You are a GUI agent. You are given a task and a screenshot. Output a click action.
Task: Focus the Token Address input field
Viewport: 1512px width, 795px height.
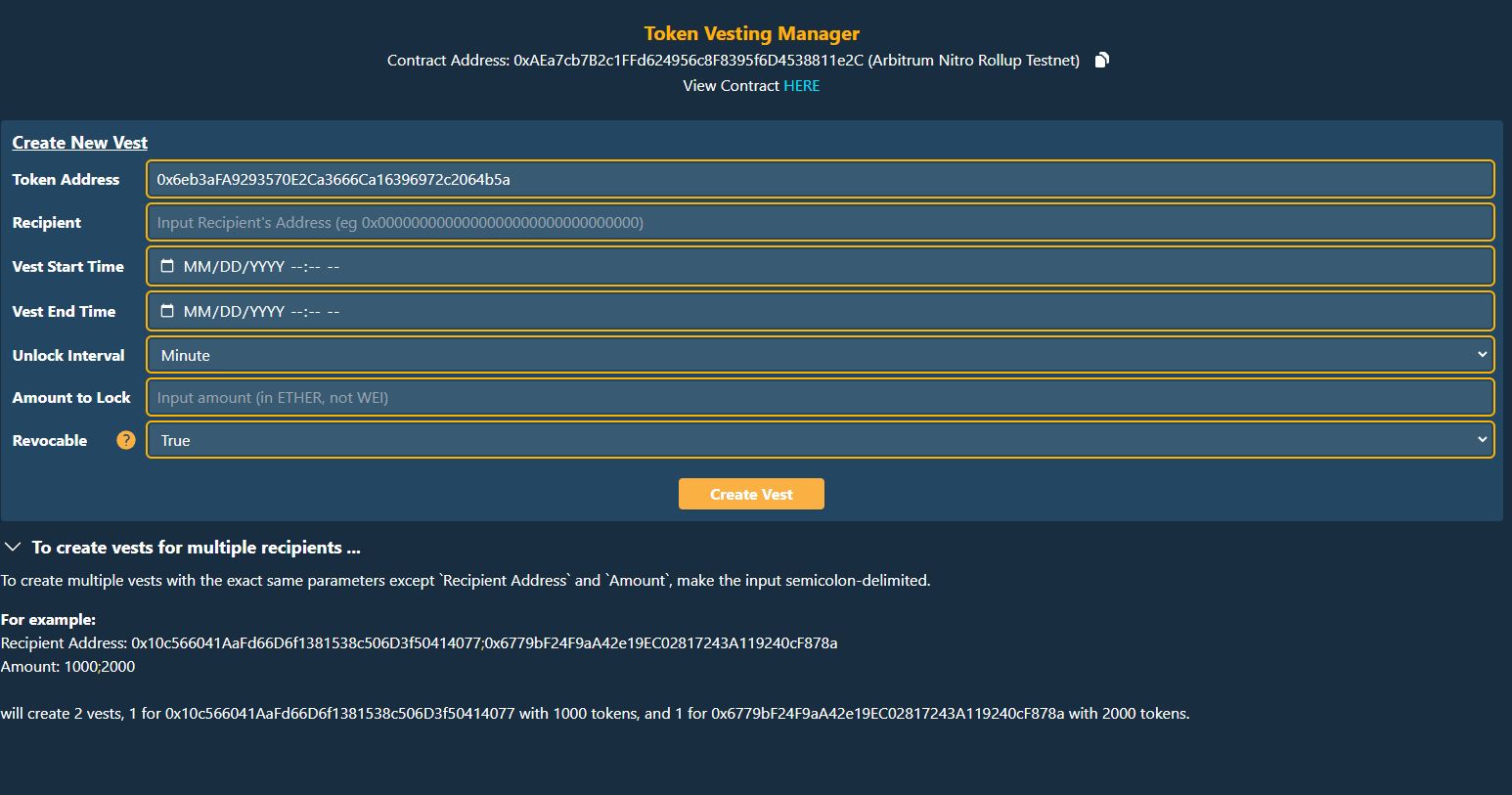[x=821, y=179]
